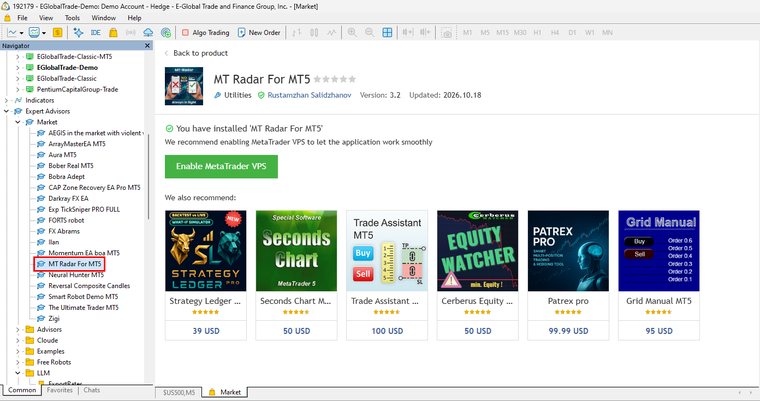This screenshot has height=401, width=760.
Task: Open the VPS cloud icon
Action: 148,32
